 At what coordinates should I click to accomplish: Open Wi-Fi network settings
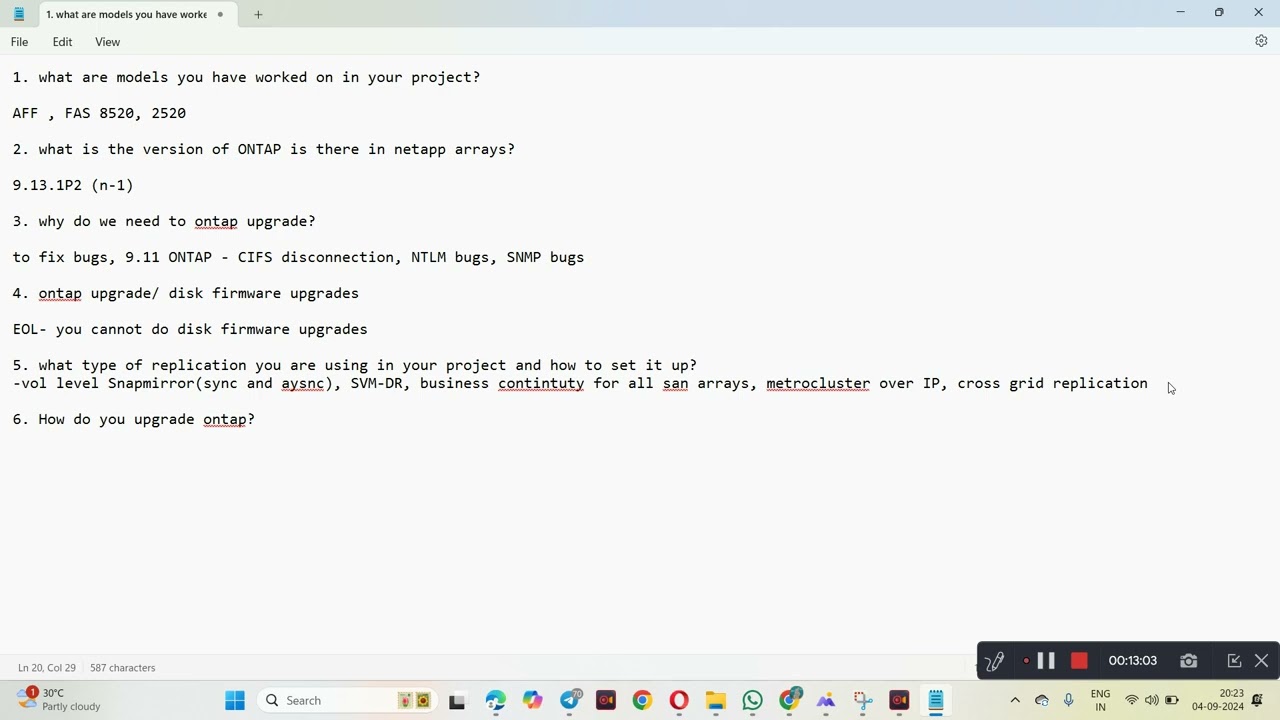[x=1132, y=700]
